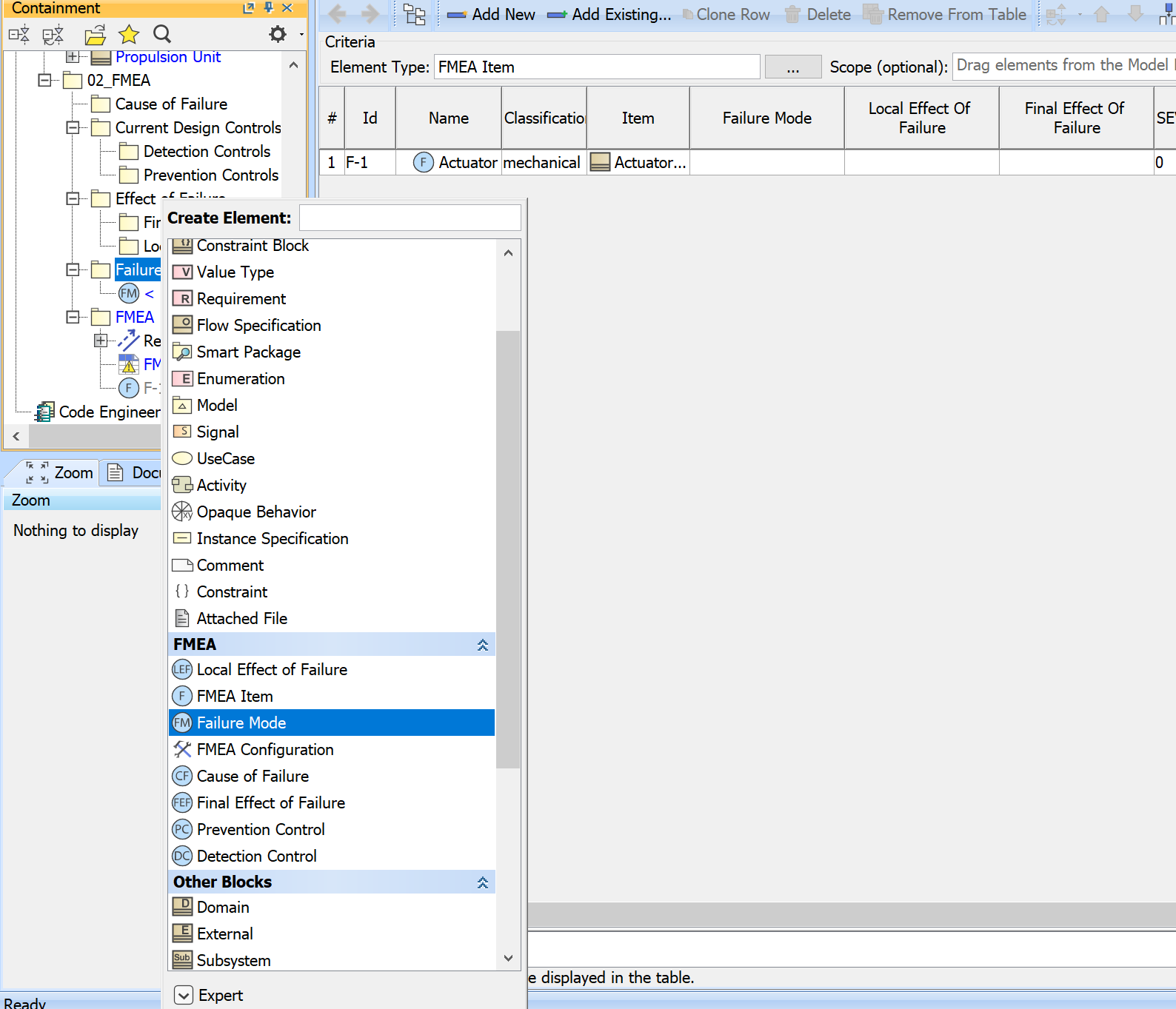Click the create list scroll up arrow
This screenshot has width=1176, height=1009.
[508, 253]
